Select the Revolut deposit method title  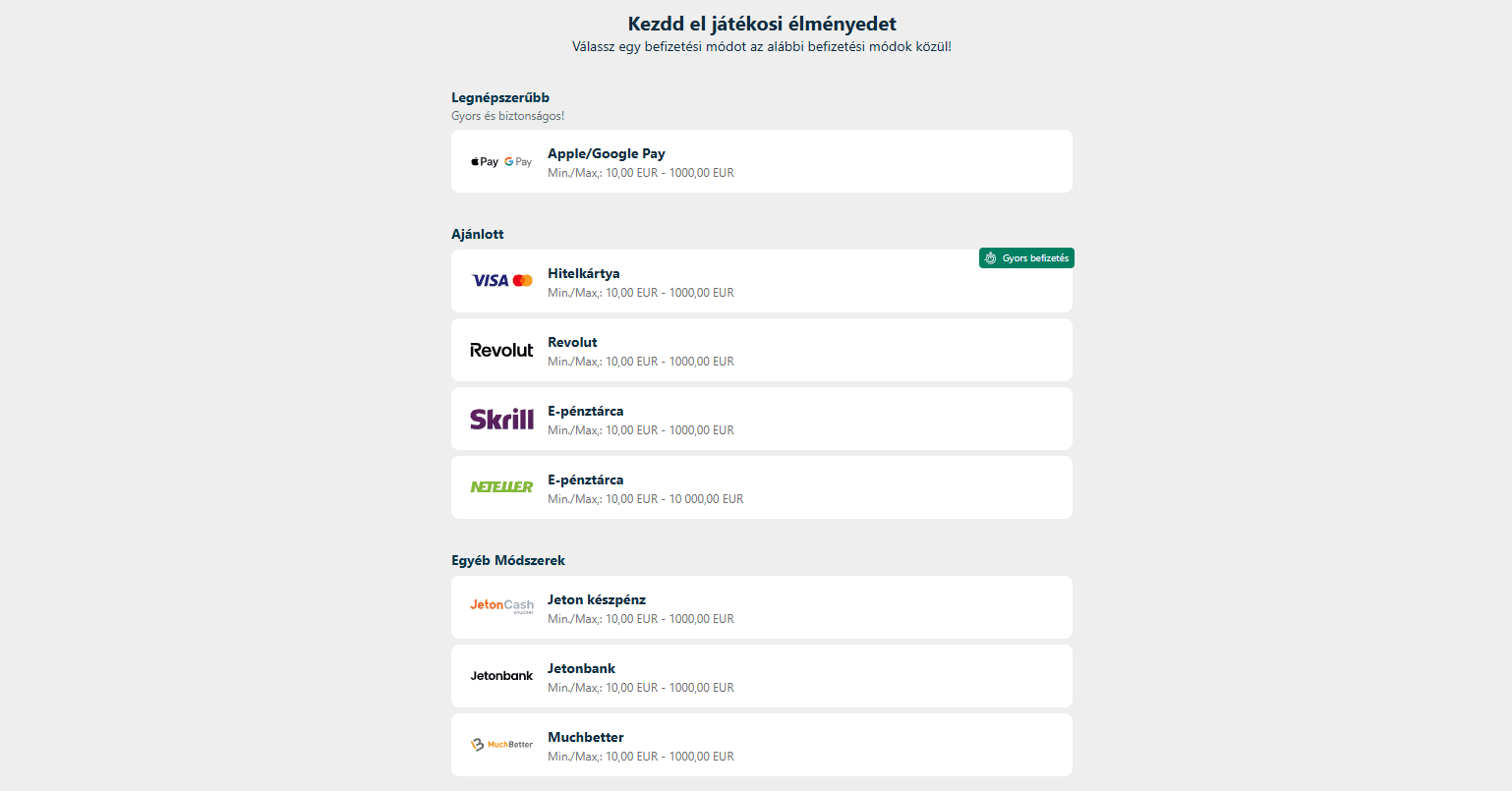pyautogui.click(x=572, y=343)
